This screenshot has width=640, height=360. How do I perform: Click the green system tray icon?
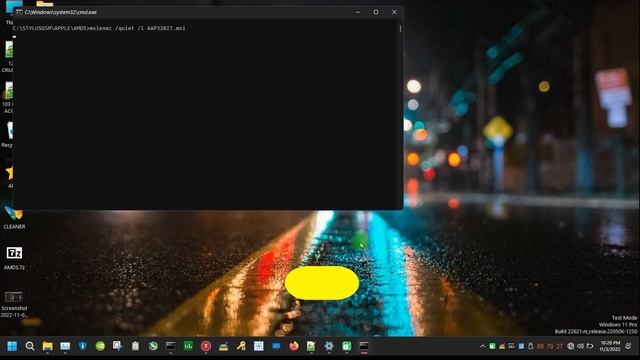click(492, 346)
